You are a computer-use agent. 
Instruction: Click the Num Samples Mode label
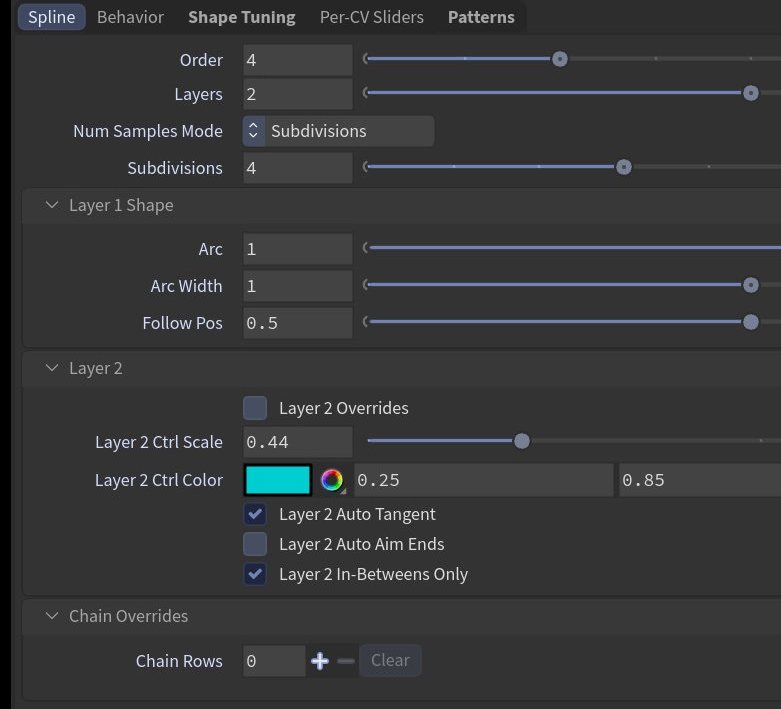coord(148,131)
